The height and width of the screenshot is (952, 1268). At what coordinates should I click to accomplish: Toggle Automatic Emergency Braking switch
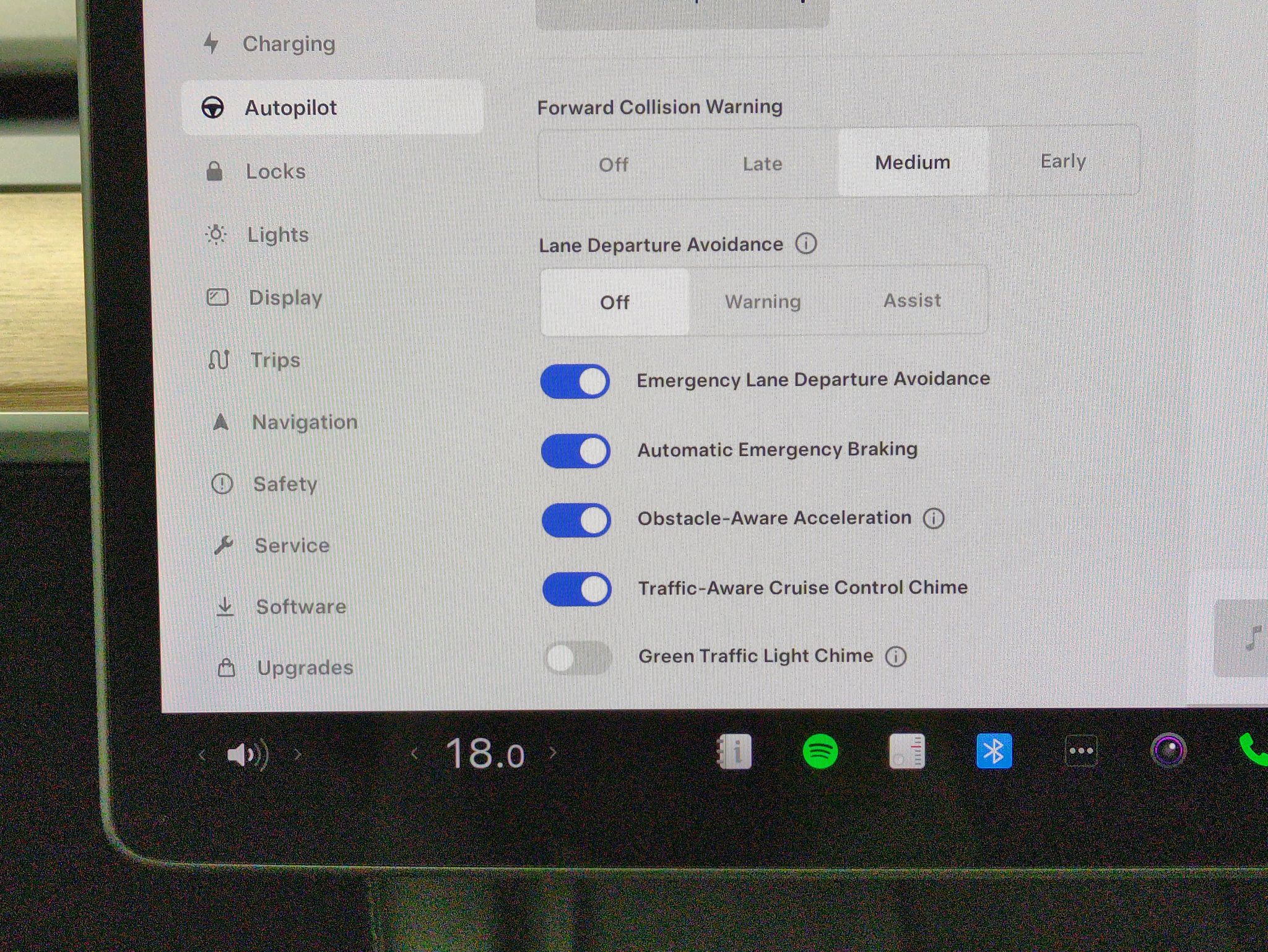point(576,451)
